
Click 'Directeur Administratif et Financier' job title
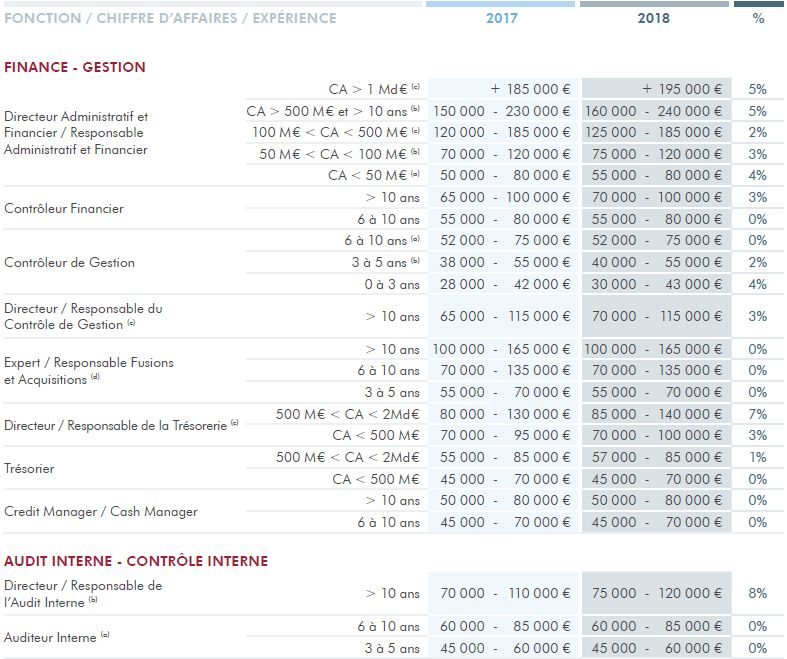point(76,133)
